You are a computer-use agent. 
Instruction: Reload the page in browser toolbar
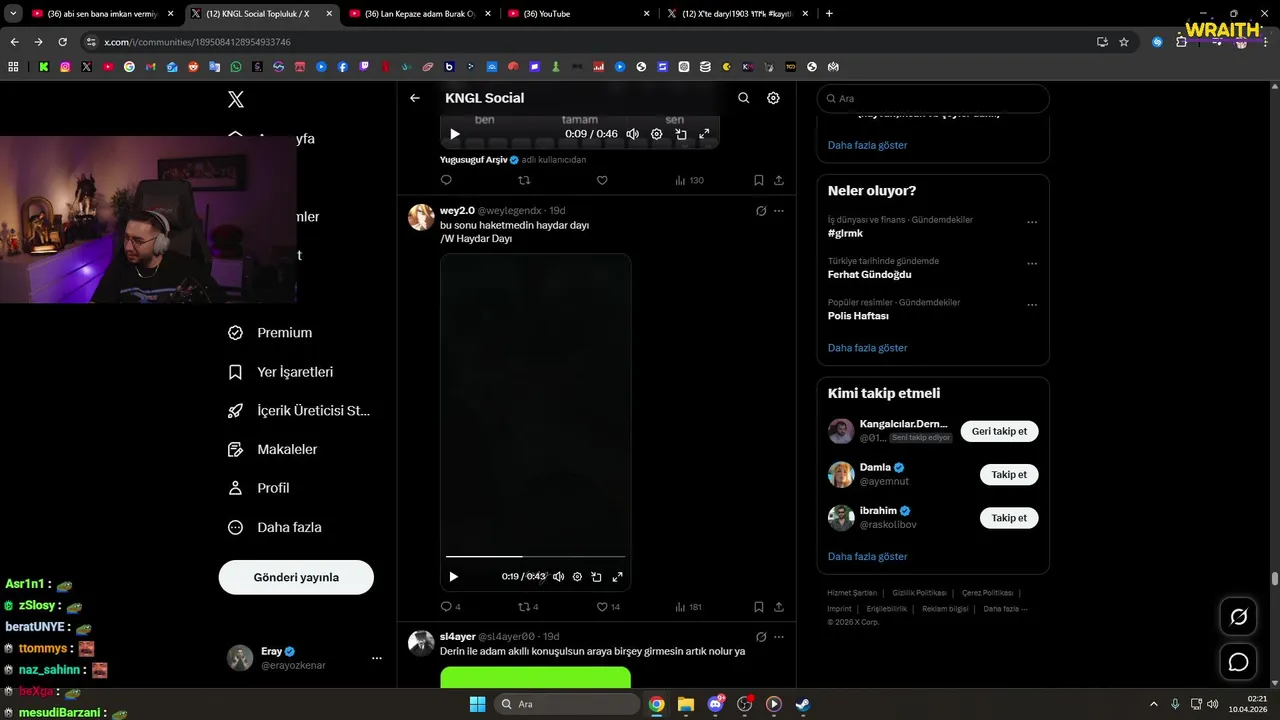[63, 42]
